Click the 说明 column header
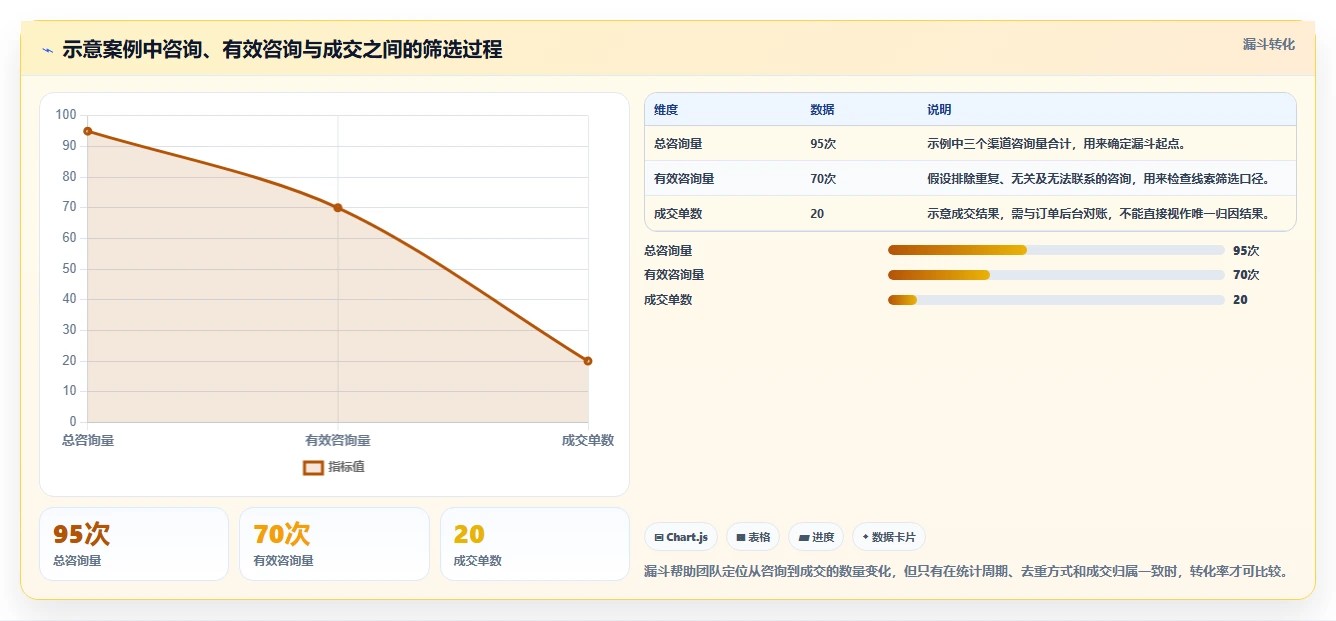The image size is (1336, 621). (x=939, y=110)
